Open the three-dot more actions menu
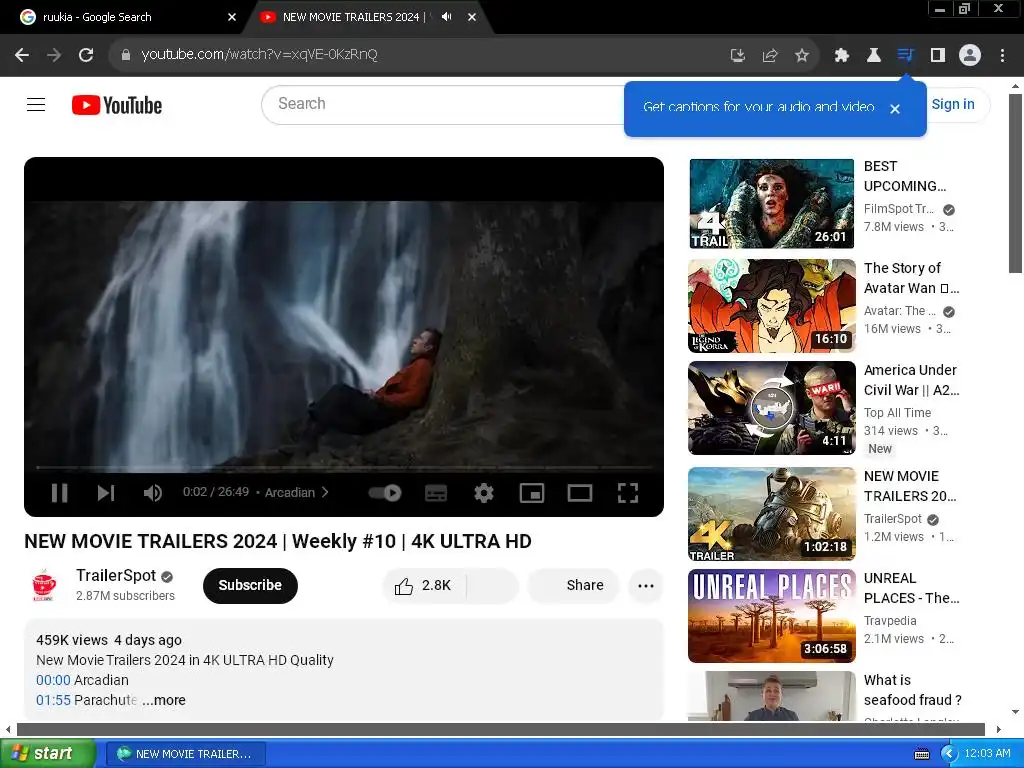This screenshot has width=1024, height=768. click(x=646, y=586)
